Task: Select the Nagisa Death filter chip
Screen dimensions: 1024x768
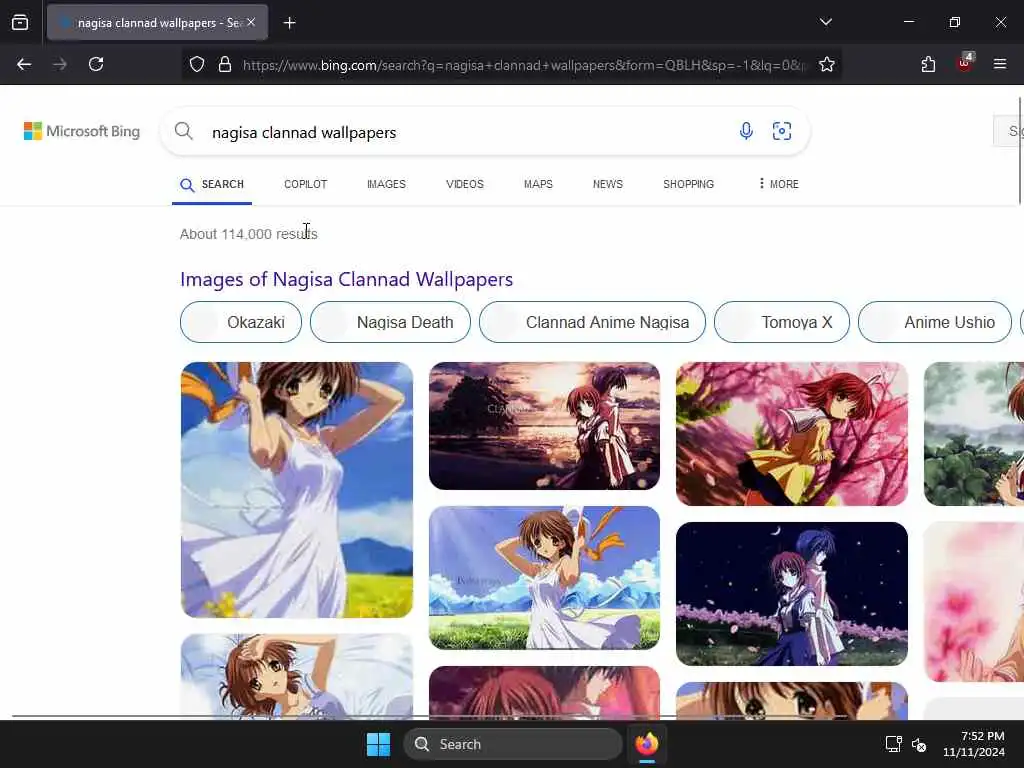Action: (x=390, y=322)
